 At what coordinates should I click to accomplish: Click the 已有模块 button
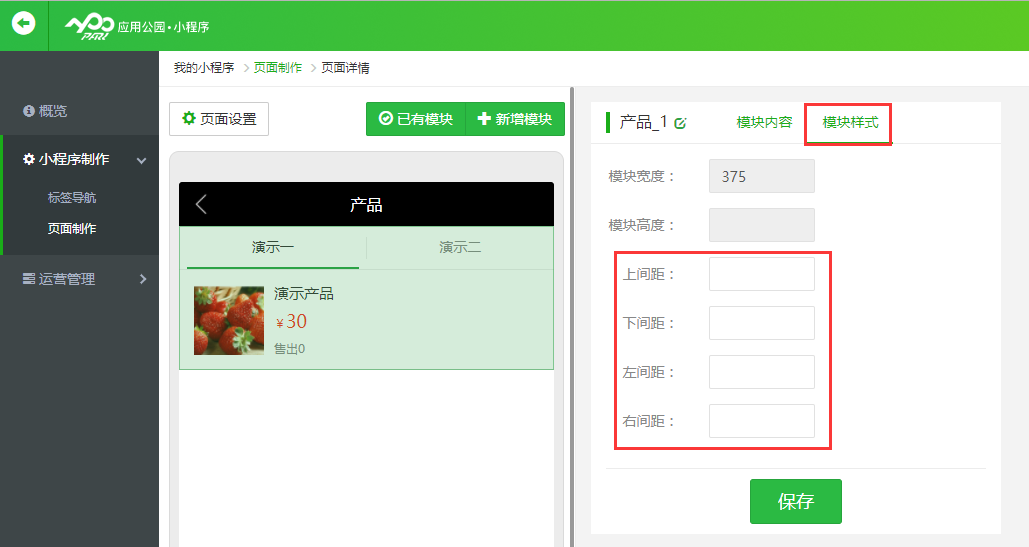pos(416,119)
